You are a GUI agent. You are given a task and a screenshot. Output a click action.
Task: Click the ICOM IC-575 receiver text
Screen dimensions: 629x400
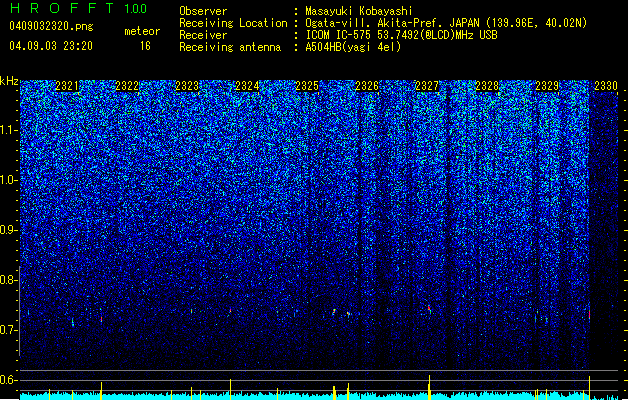tap(401, 35)
